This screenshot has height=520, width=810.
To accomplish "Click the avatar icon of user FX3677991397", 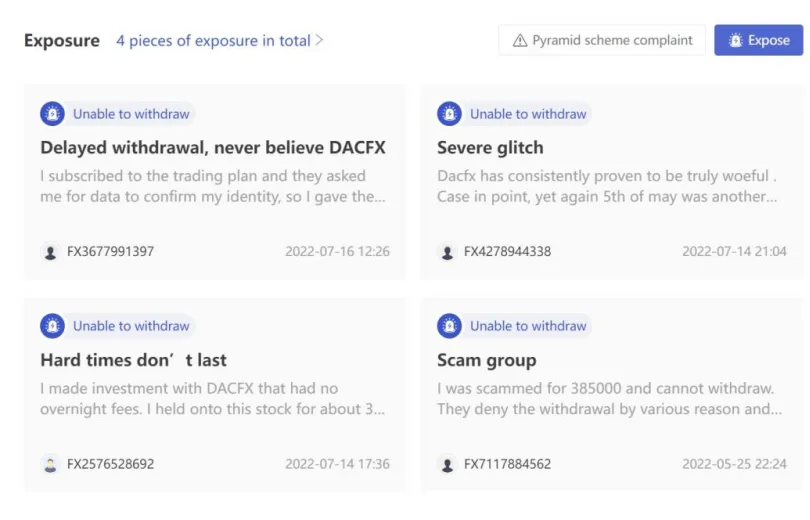I will click(x=50, y=252).
